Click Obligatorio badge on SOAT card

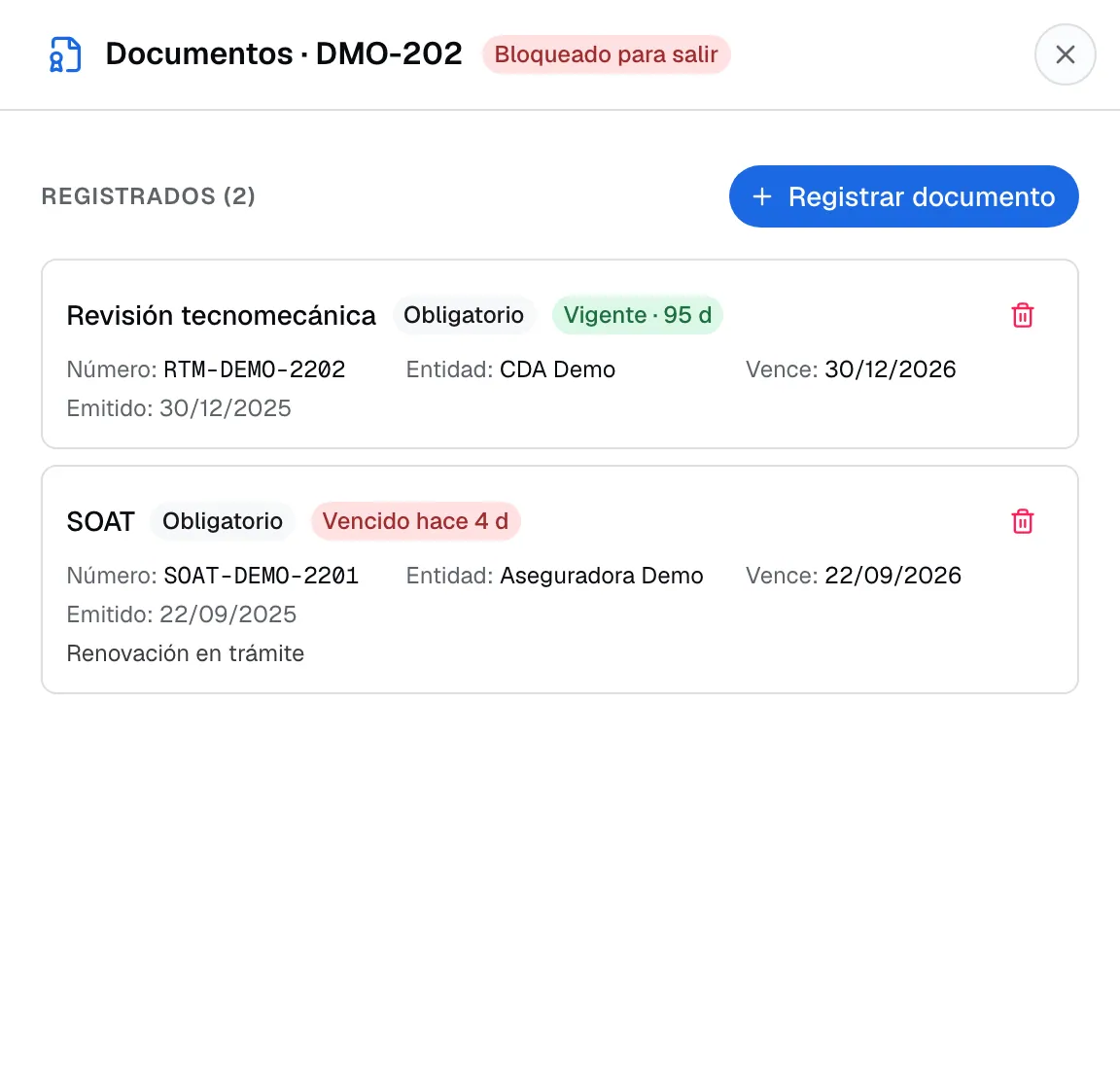coord(222,521)
